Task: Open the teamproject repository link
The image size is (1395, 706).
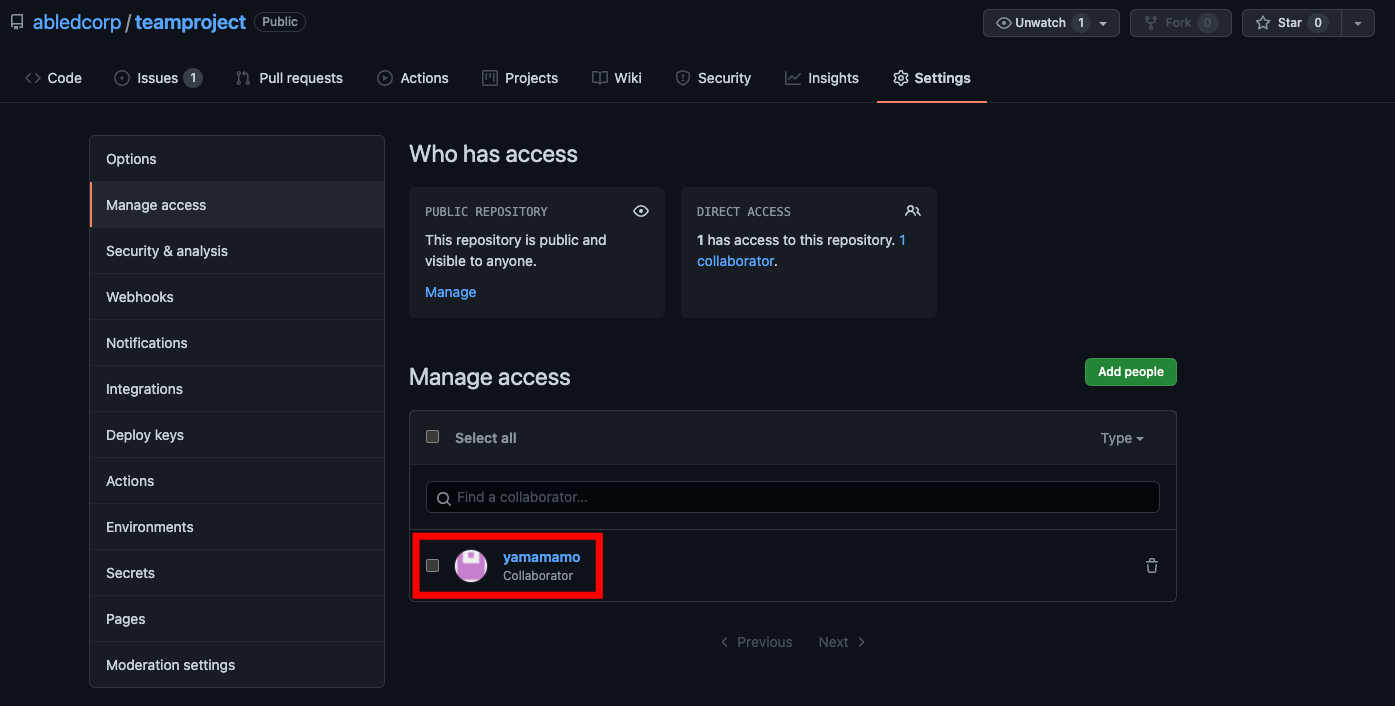Action: [x=190, y=22]
